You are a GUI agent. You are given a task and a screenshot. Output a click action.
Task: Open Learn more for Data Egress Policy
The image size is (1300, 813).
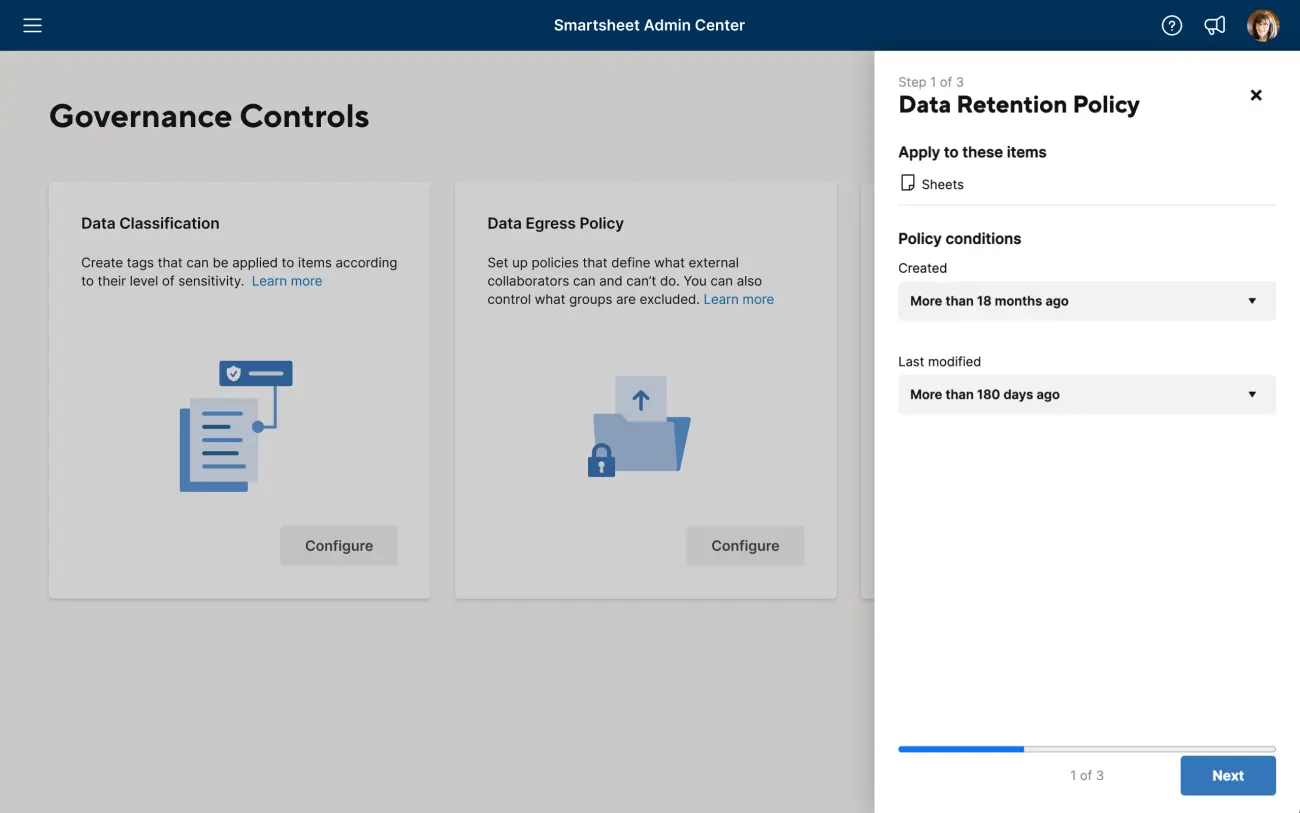point(738,299)
